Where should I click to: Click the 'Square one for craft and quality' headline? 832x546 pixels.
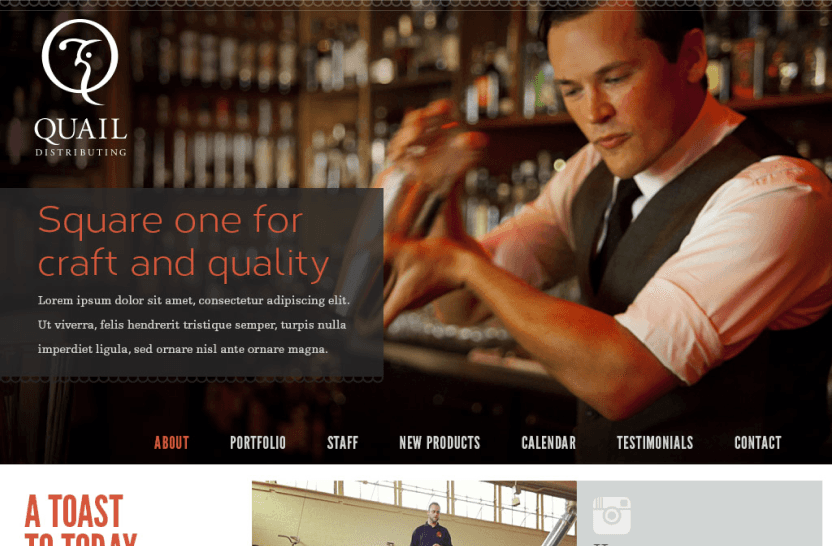tap(183, 241)
